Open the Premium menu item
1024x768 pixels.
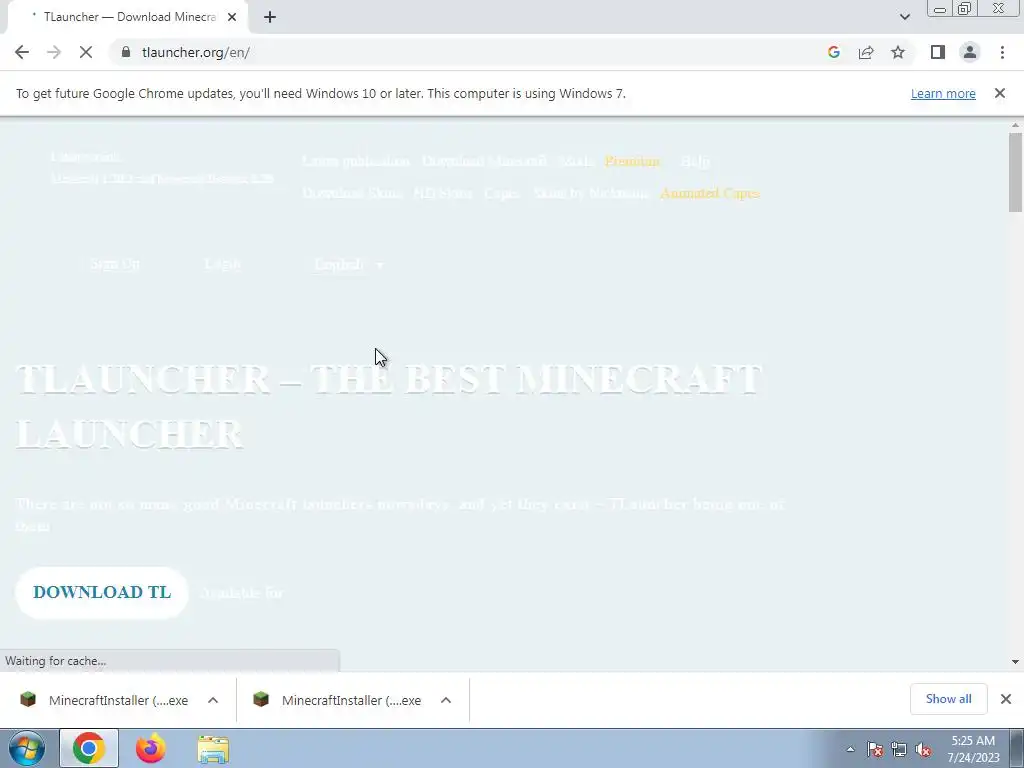pos(632,161)
